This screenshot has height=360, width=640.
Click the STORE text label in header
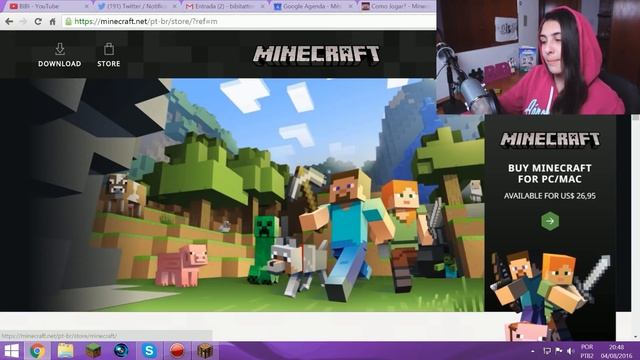pos(109,64)
